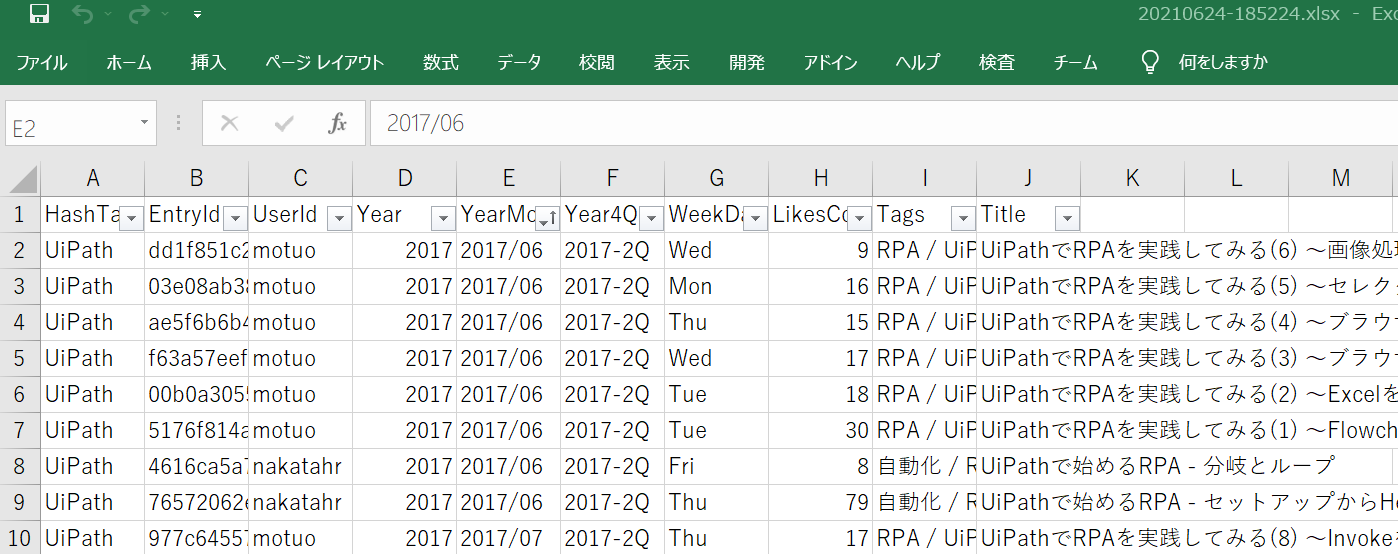Undo the last action

(83, 14)
